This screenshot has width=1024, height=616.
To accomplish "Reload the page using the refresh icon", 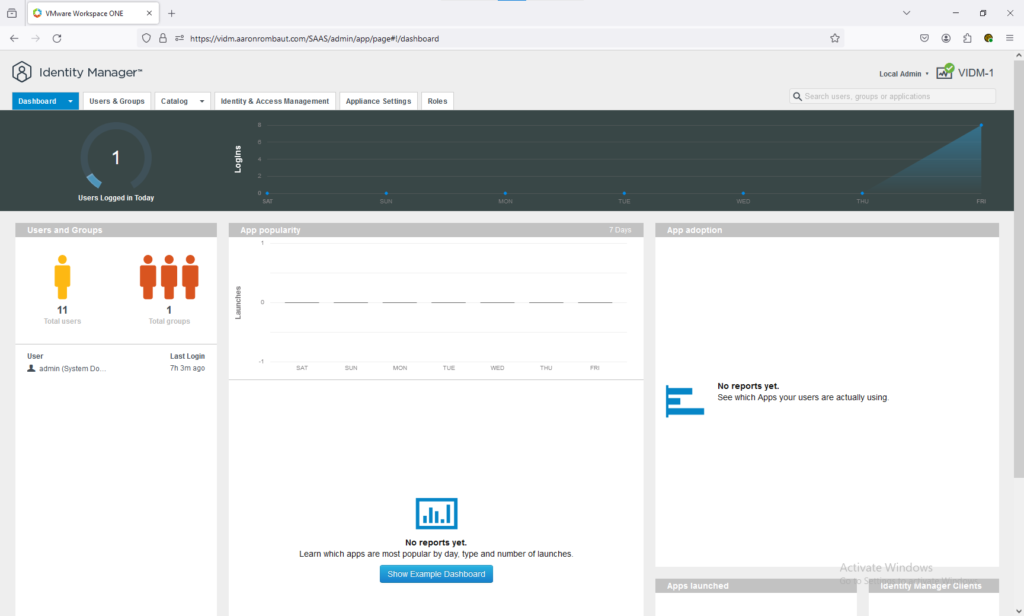I will [57, 38].
